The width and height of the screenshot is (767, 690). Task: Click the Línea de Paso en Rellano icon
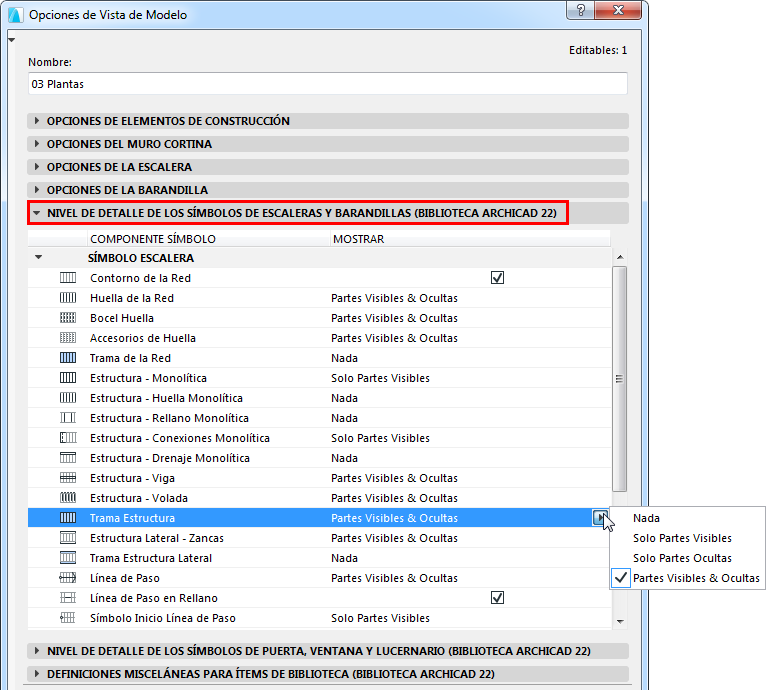point(68,598)
